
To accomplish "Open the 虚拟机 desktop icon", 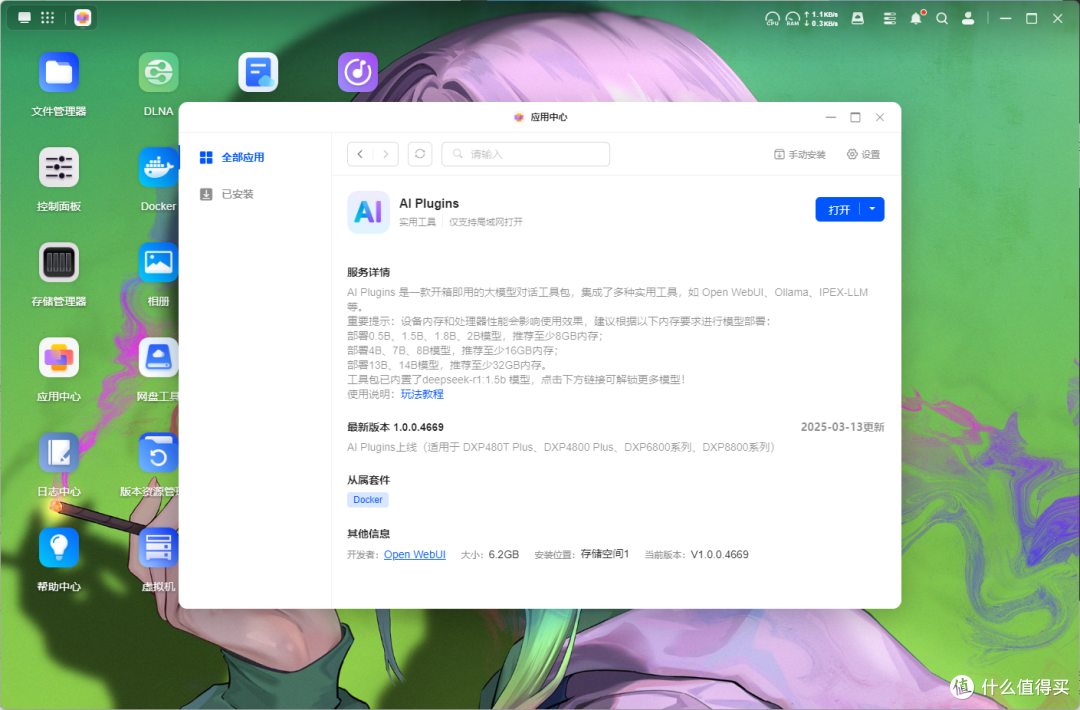I will (x=158, y=547).
